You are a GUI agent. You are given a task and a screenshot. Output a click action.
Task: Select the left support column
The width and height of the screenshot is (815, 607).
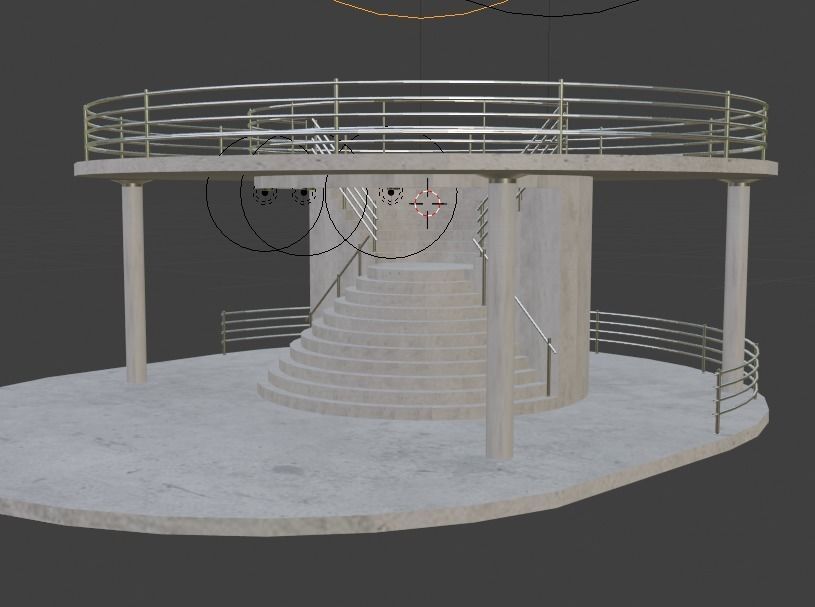[135, 283]
